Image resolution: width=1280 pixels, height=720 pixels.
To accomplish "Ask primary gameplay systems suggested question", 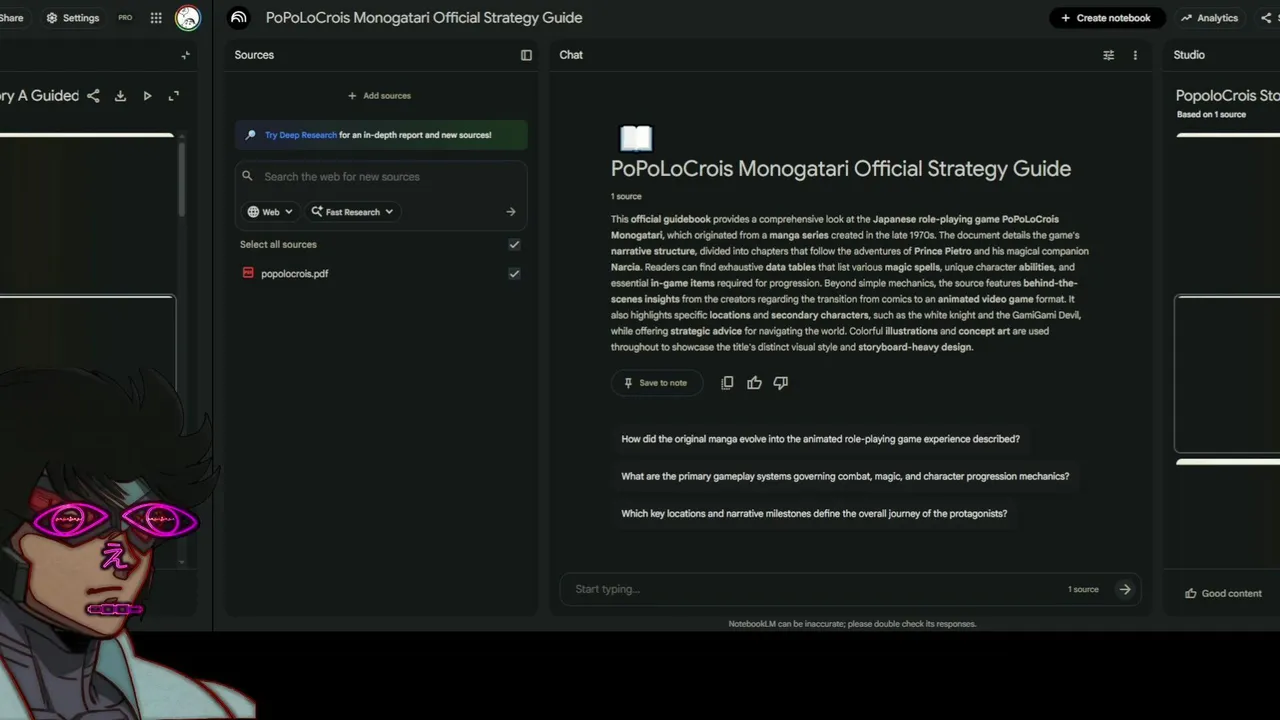I will 845,476.
